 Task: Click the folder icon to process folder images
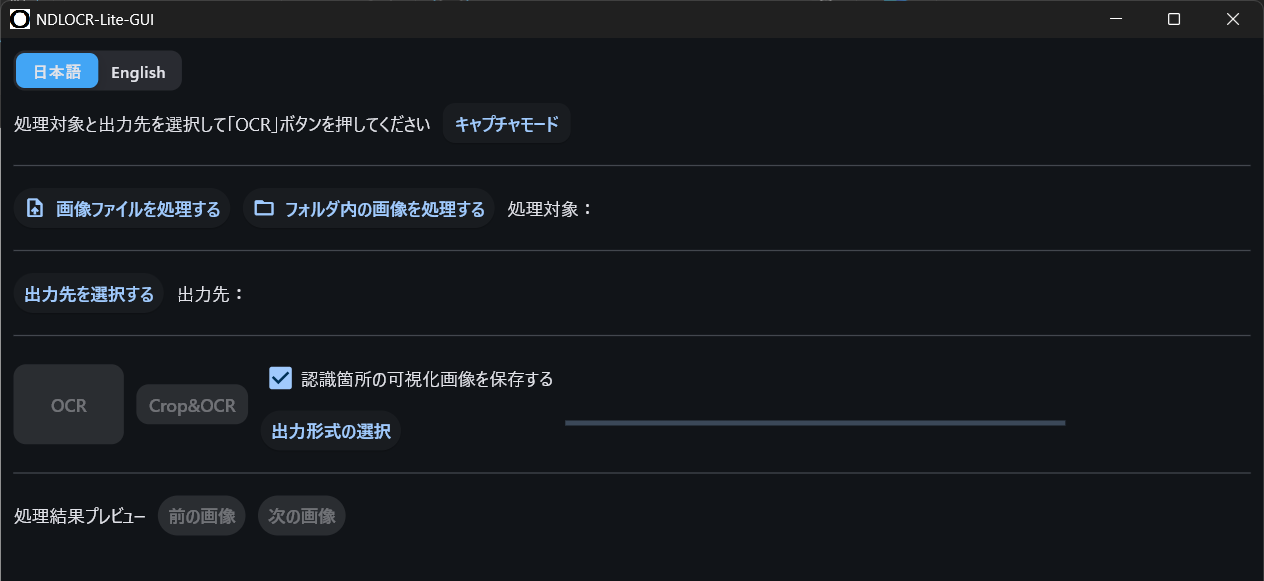tap(264, 209)
